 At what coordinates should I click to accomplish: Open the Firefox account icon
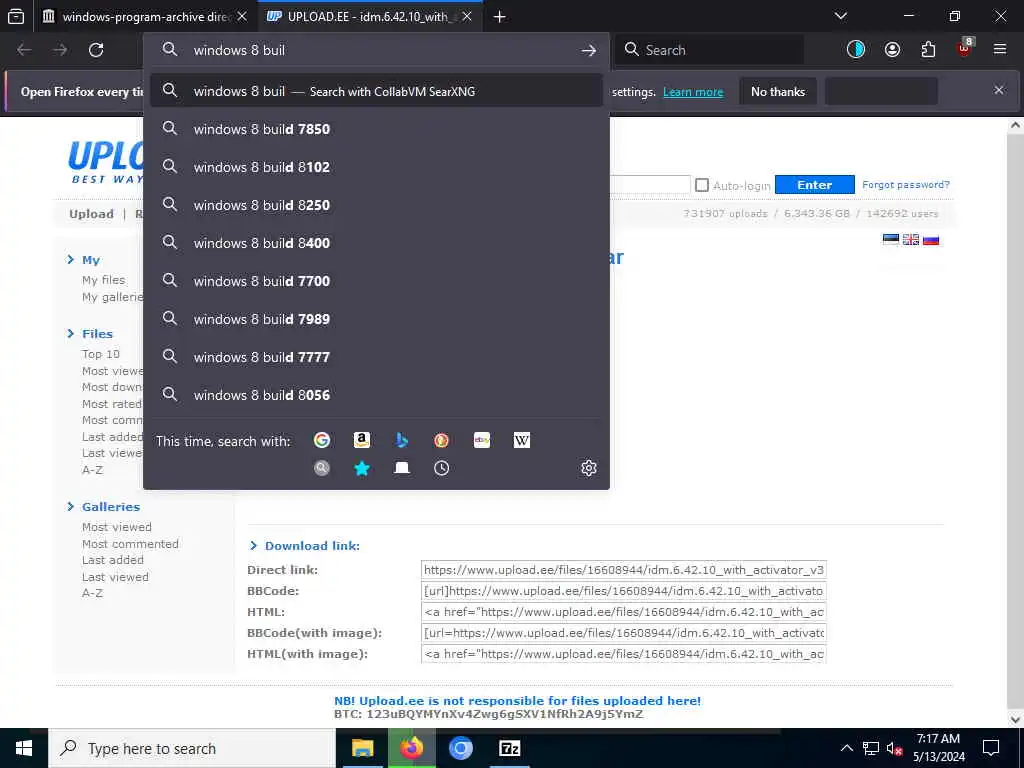(x=892, y=50)
